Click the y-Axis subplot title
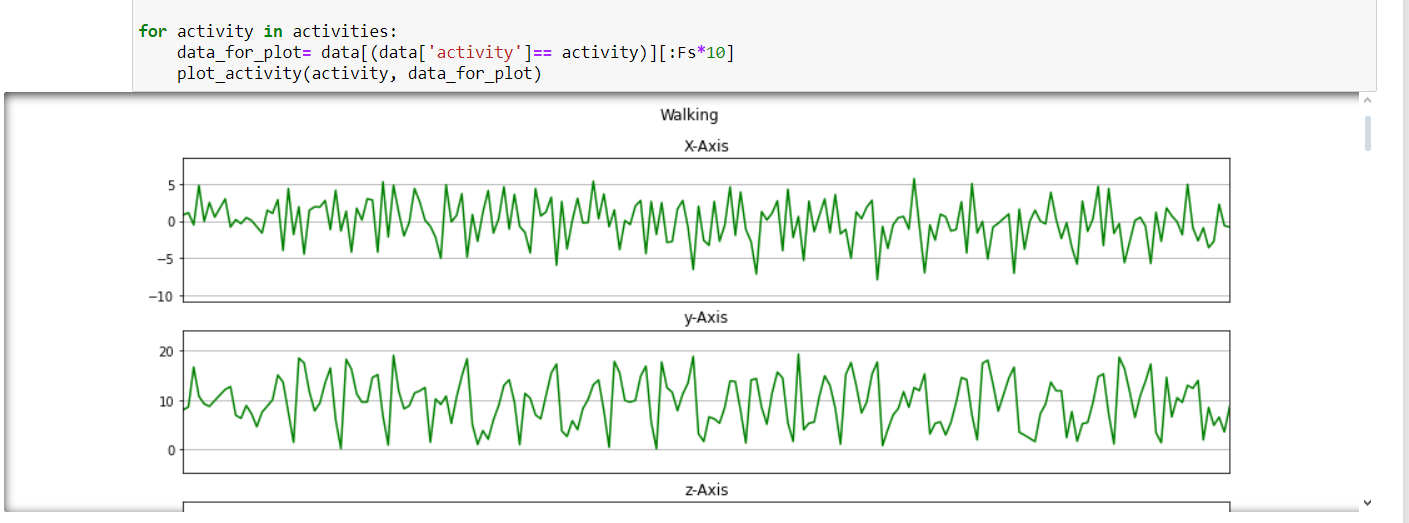The height and width of the screenshot is (523, 1409). coord(706,318)
